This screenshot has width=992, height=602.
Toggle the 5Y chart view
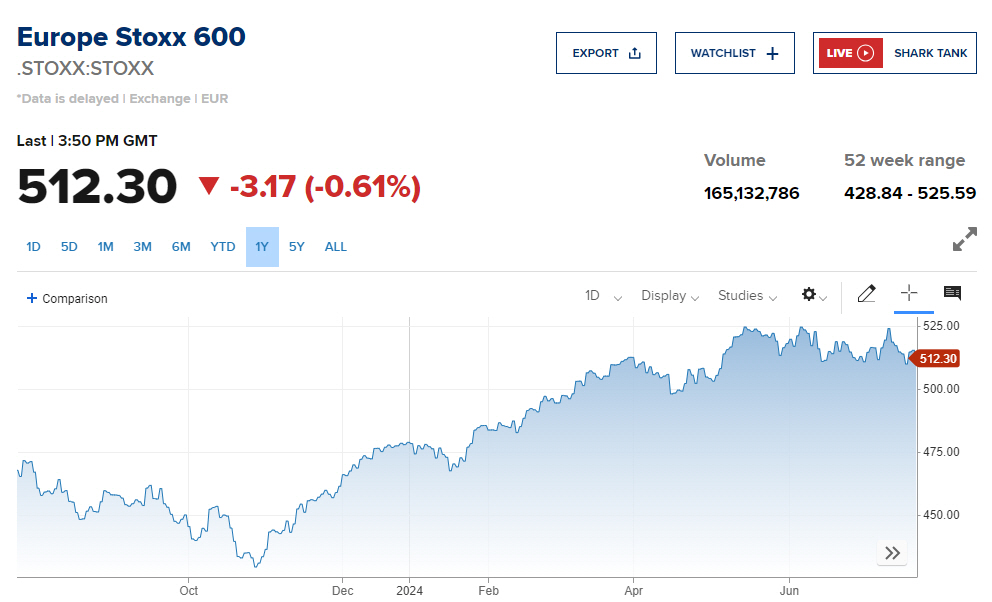[x=296, y=246]
